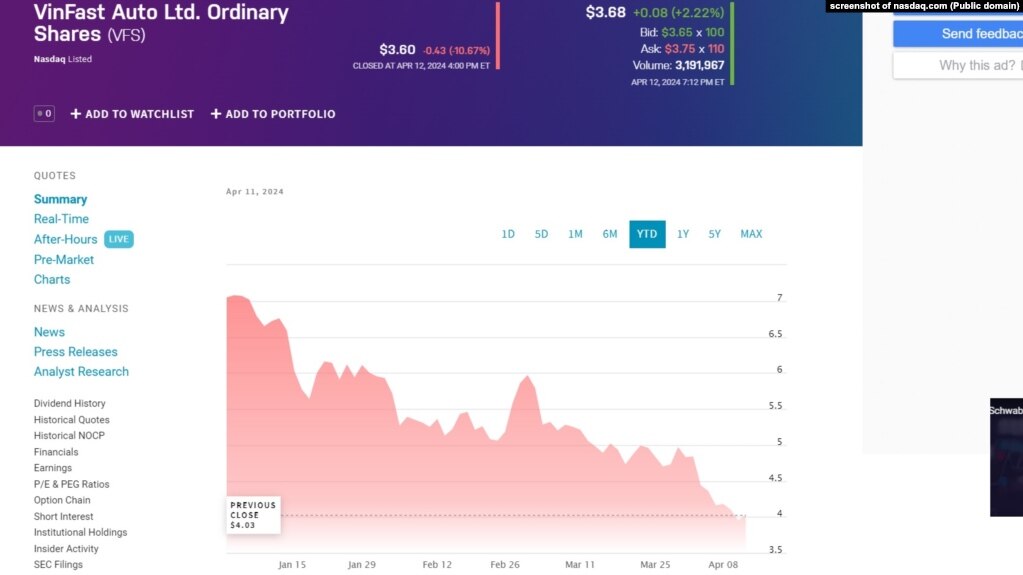Switch chart to 1Y range

pos(683,234)
